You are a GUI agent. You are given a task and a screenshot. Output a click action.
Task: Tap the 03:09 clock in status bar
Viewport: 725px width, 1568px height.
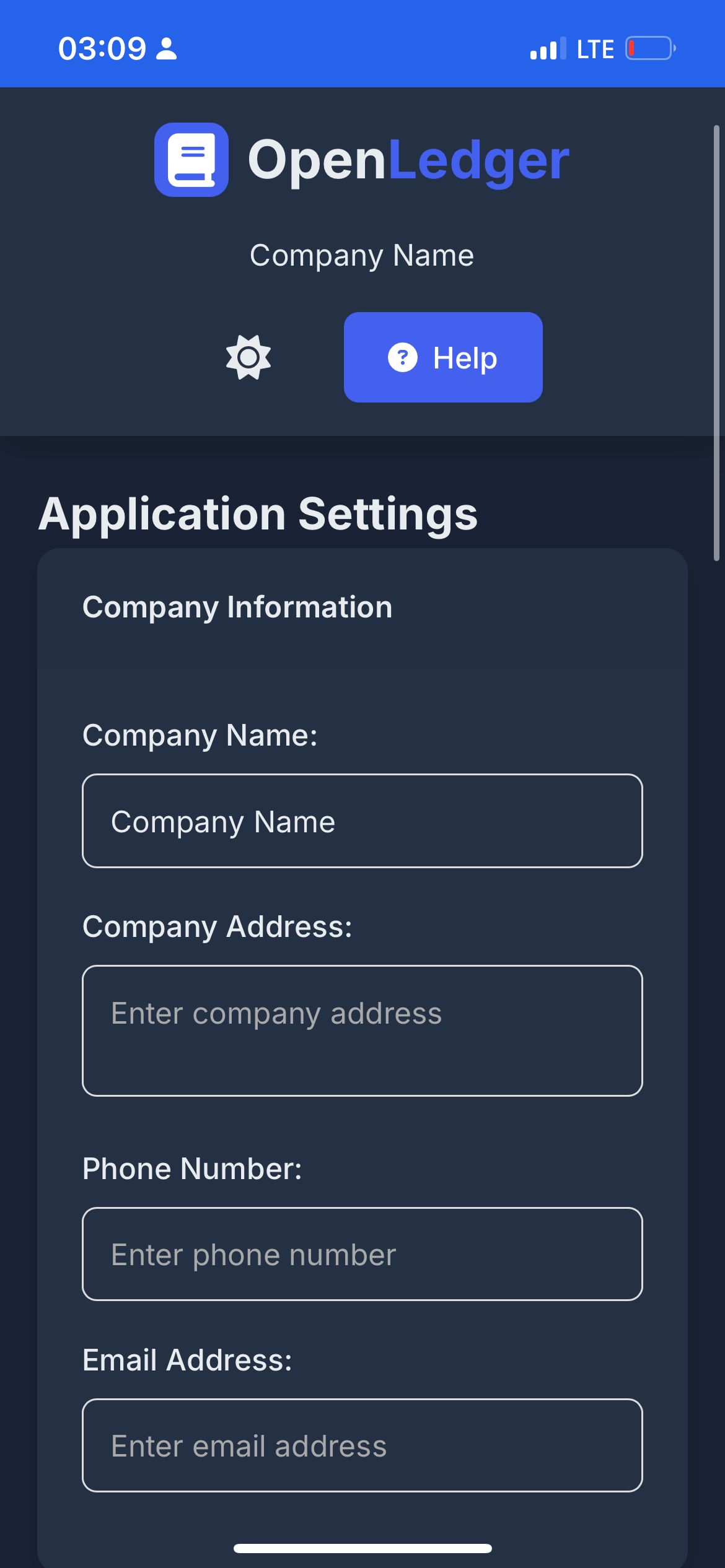(x=102, y=48)
